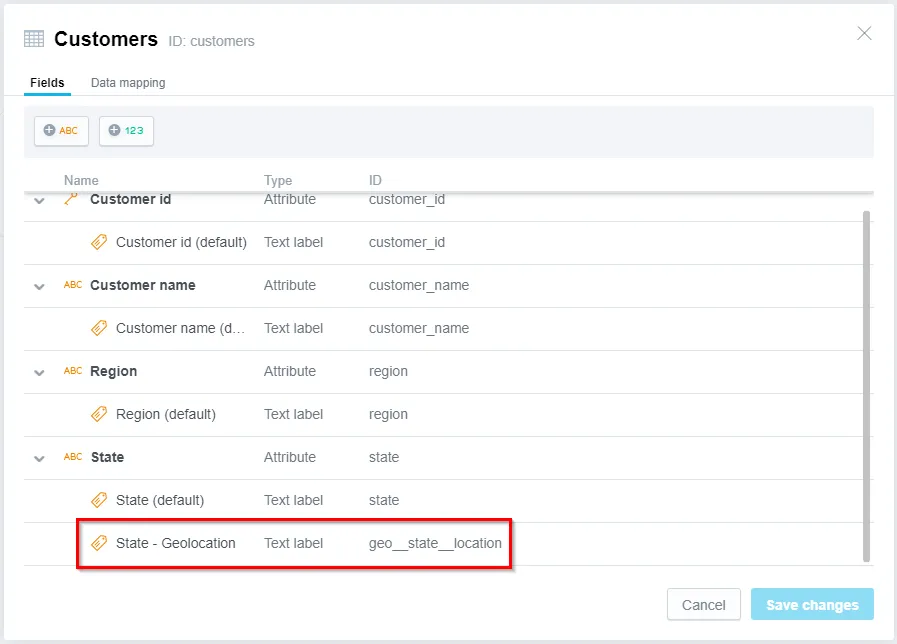
Task: Switch to the Data mapping tab
Action: click(x=127, y=82)
